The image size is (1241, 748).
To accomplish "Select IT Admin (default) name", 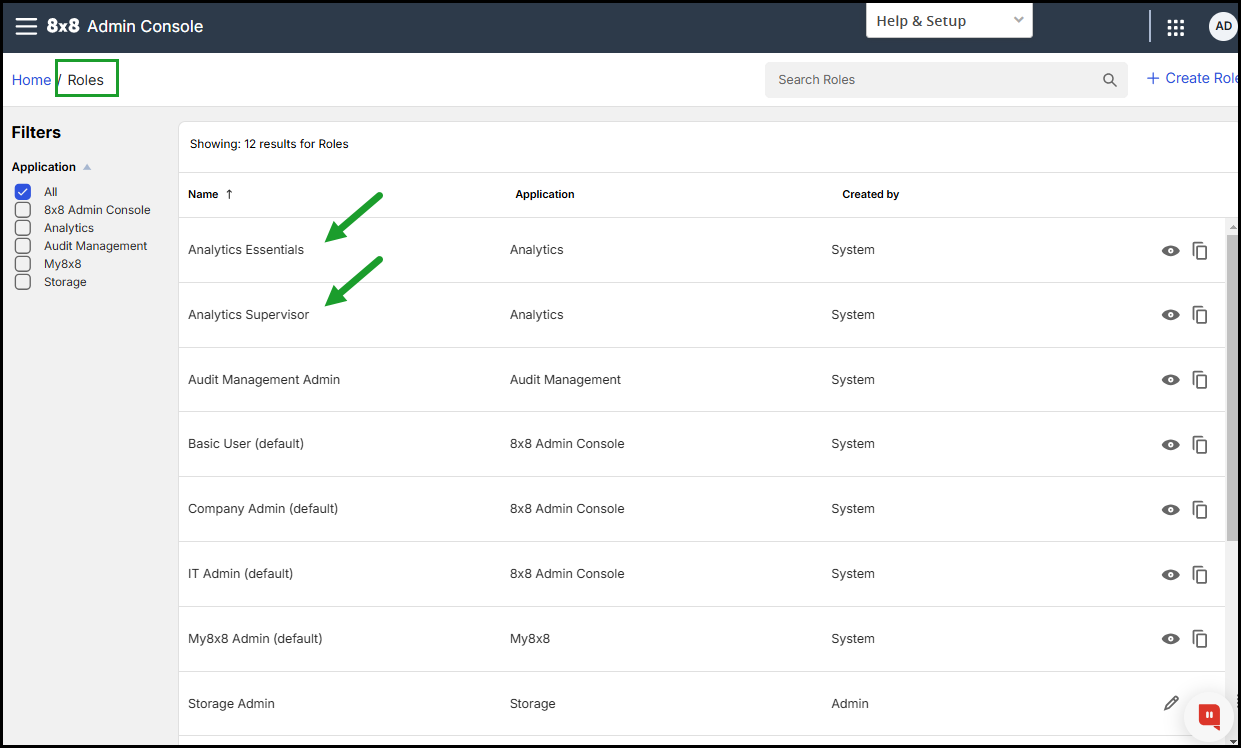I will point(240,574).
